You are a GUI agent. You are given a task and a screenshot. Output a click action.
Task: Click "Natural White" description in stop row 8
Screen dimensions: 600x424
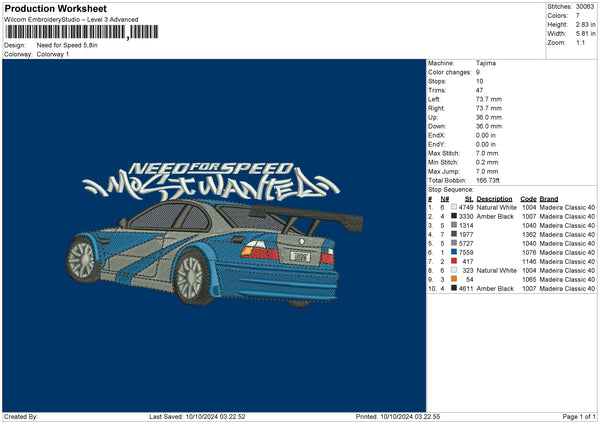[496, 271]
